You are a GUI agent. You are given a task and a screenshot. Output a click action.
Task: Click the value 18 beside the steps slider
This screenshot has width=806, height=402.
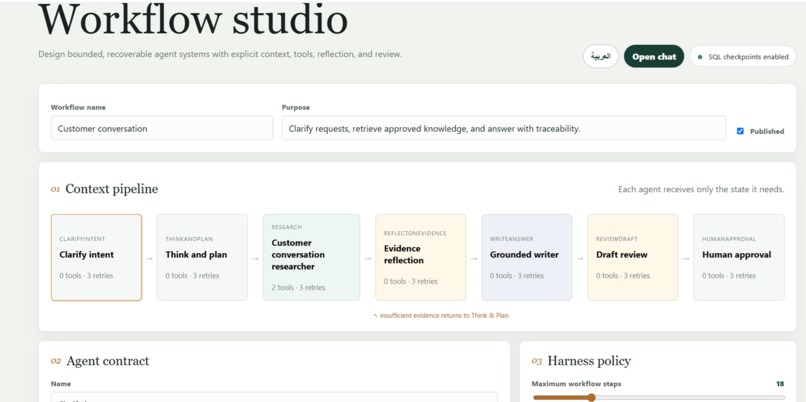coord(780,384)
